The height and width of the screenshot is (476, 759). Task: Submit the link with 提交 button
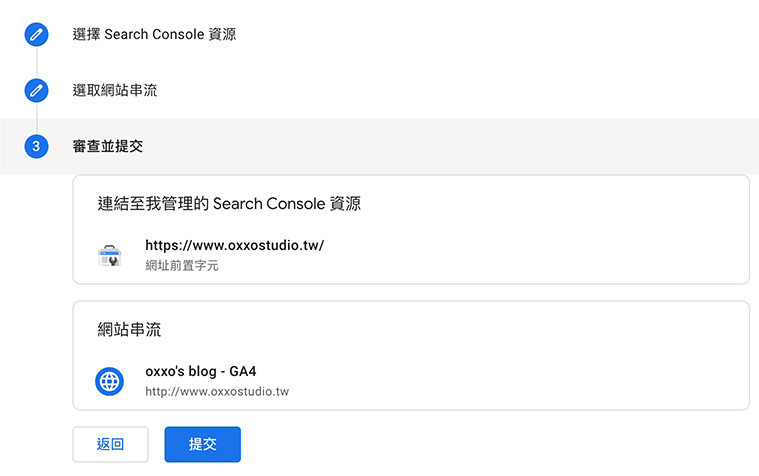pos(202,444)
